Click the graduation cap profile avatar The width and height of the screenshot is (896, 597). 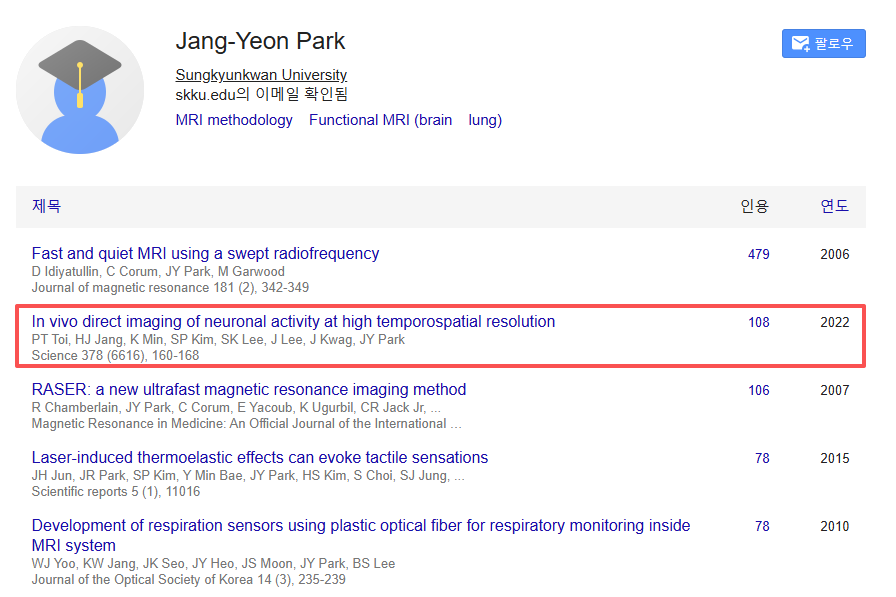80,90
